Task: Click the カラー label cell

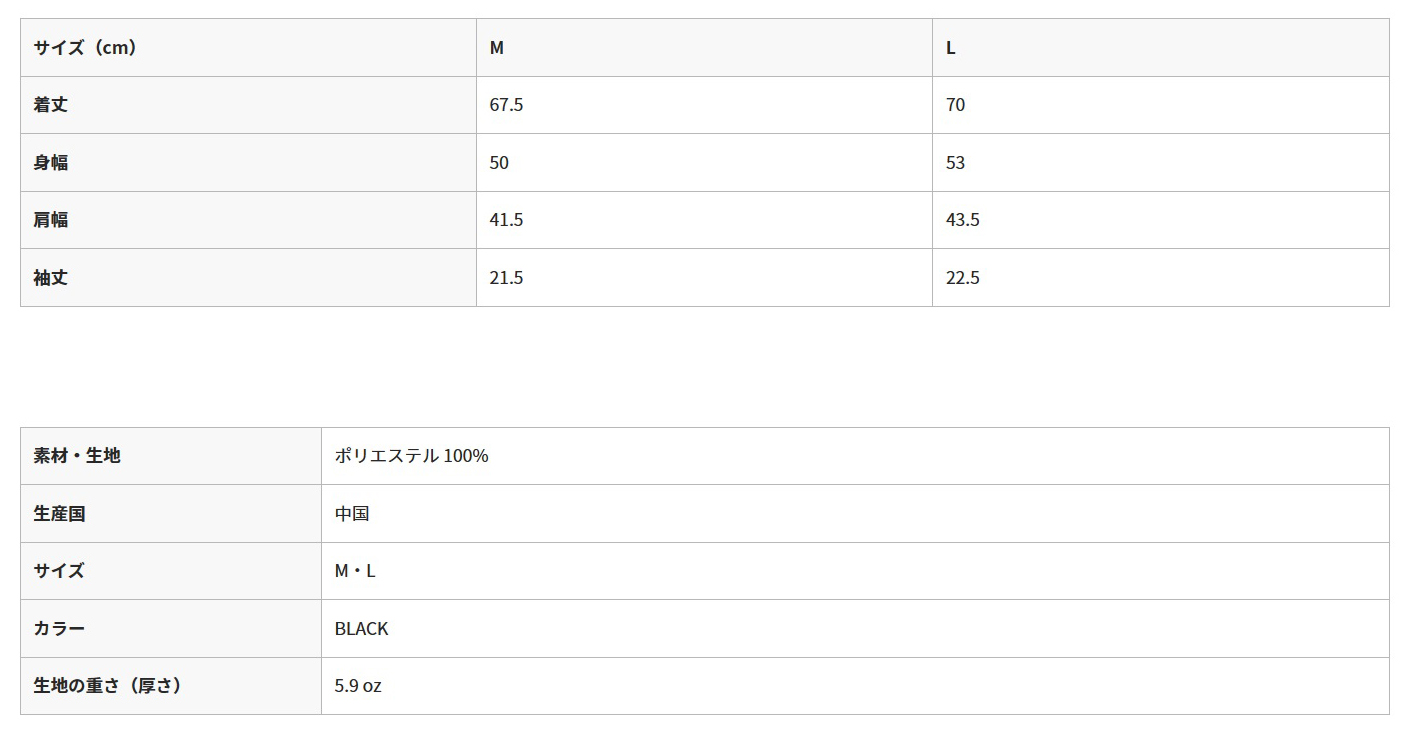Action: [171, 628]
